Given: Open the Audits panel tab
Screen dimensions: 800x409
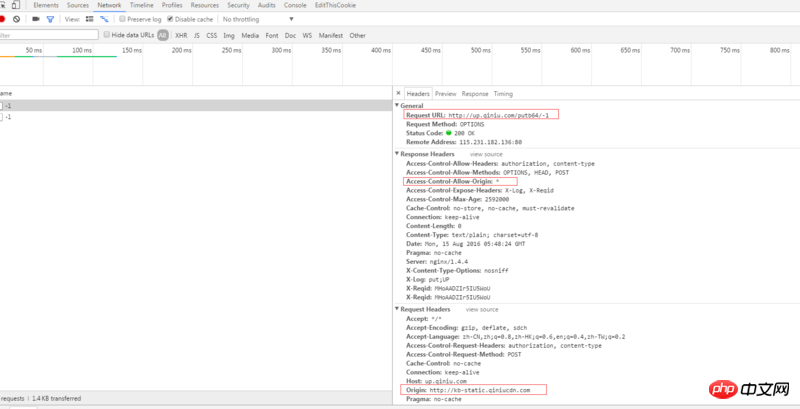Looking at the screenshot, I should 267,6.
